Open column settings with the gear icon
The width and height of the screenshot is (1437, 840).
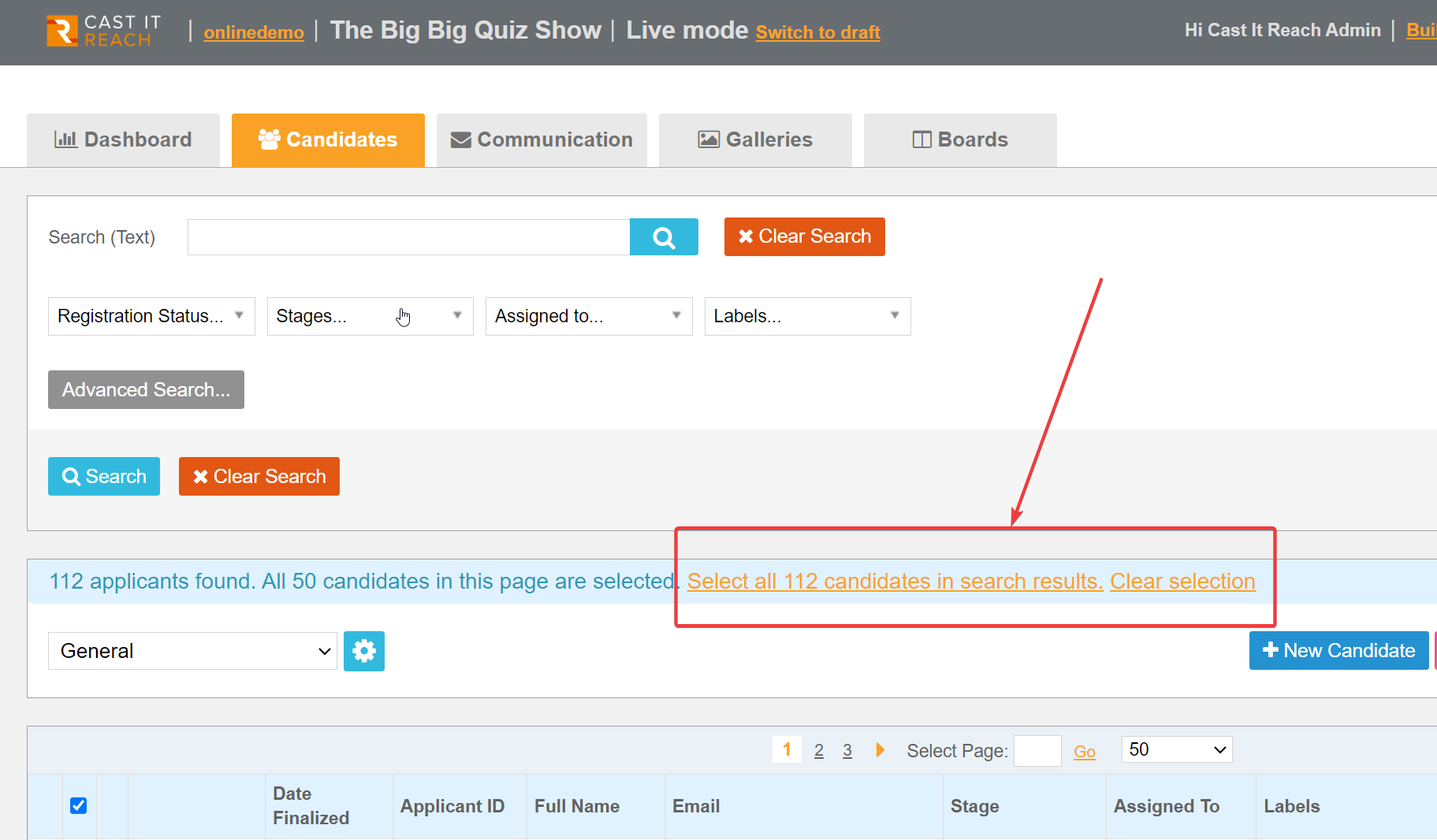click(364, 651)
